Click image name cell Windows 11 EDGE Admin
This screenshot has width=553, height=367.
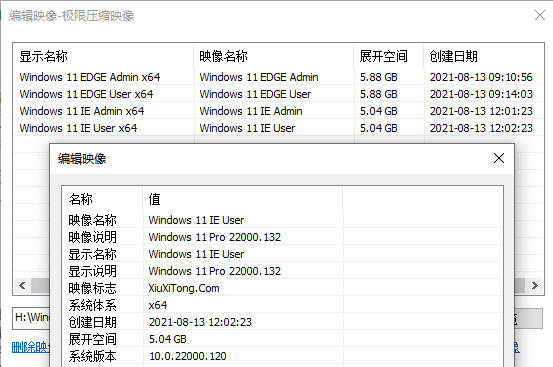(x=259, y=77)
